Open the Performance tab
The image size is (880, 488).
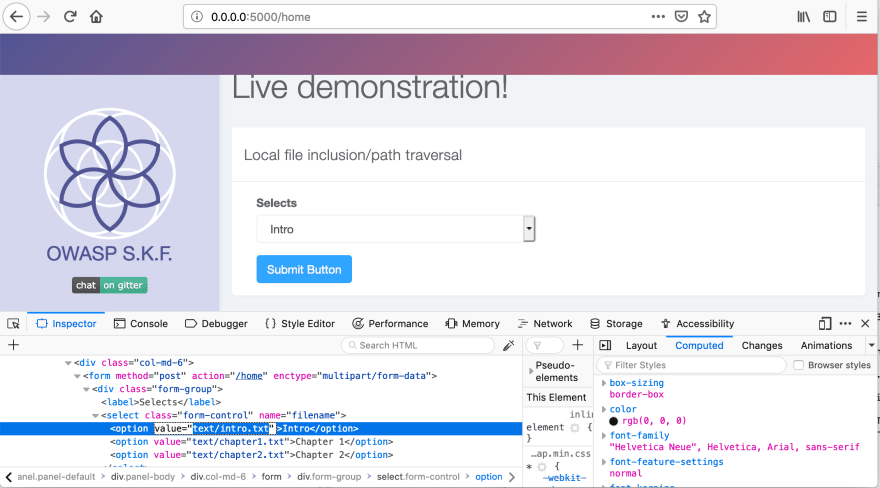[390, 324]
